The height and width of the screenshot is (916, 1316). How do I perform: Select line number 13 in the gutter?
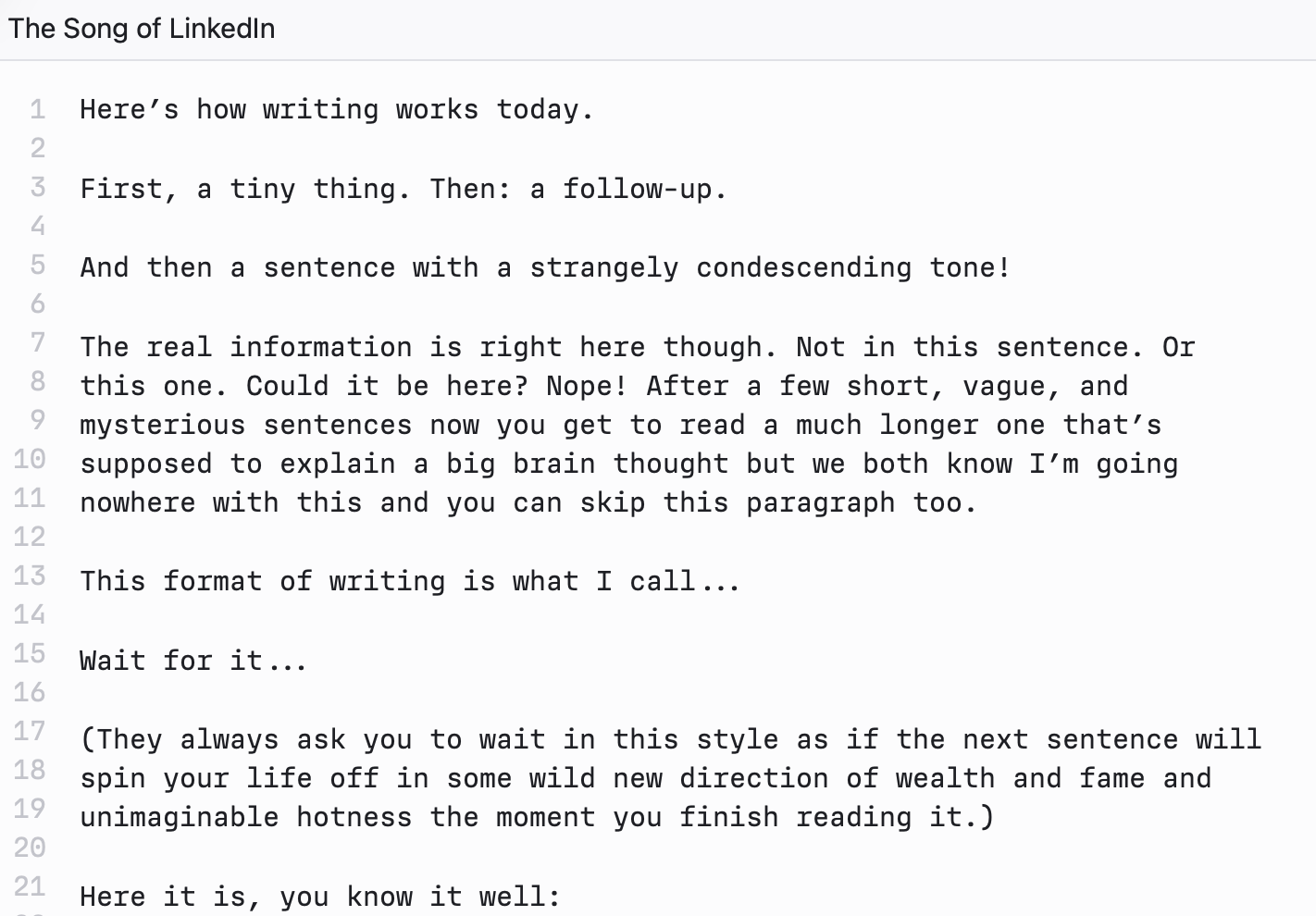coord(30,576)
